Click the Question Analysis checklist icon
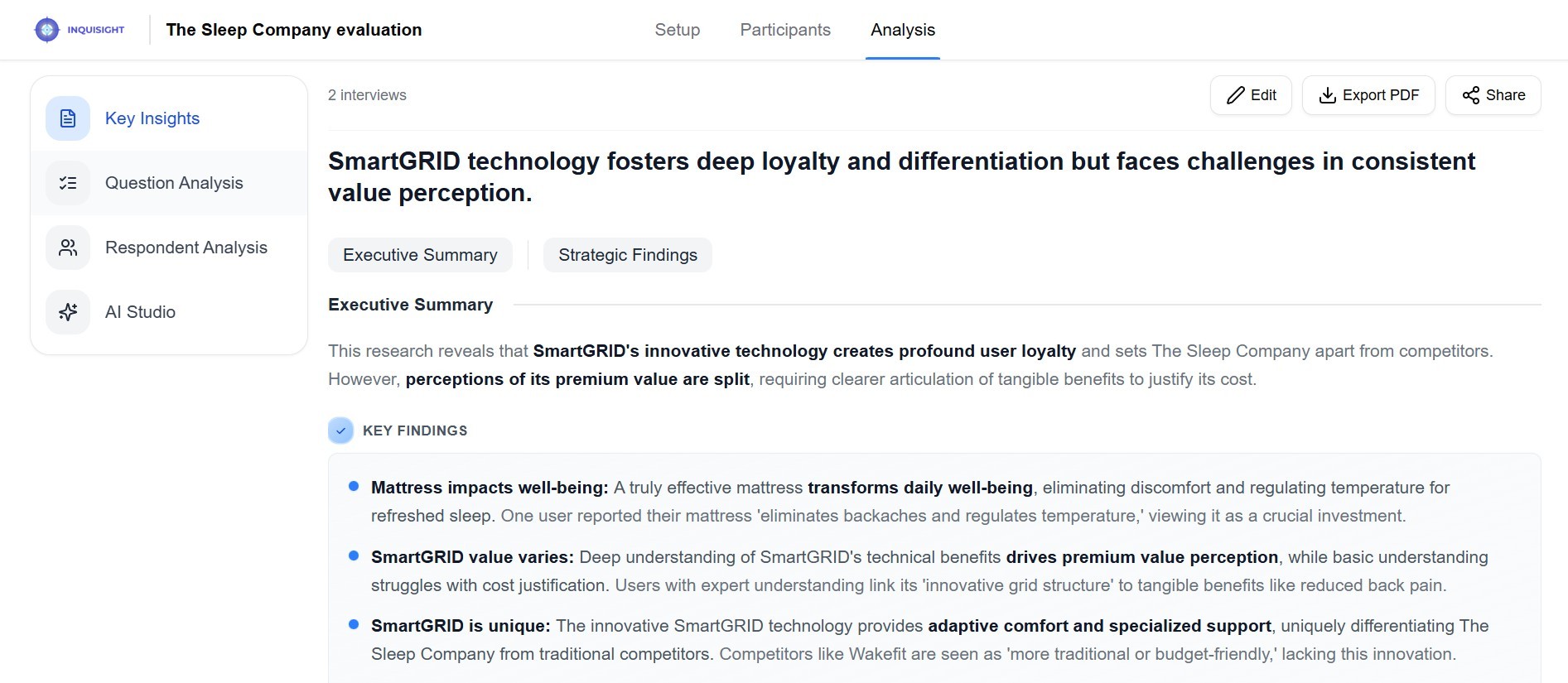 pyautogui.click(x=68, y=183)
